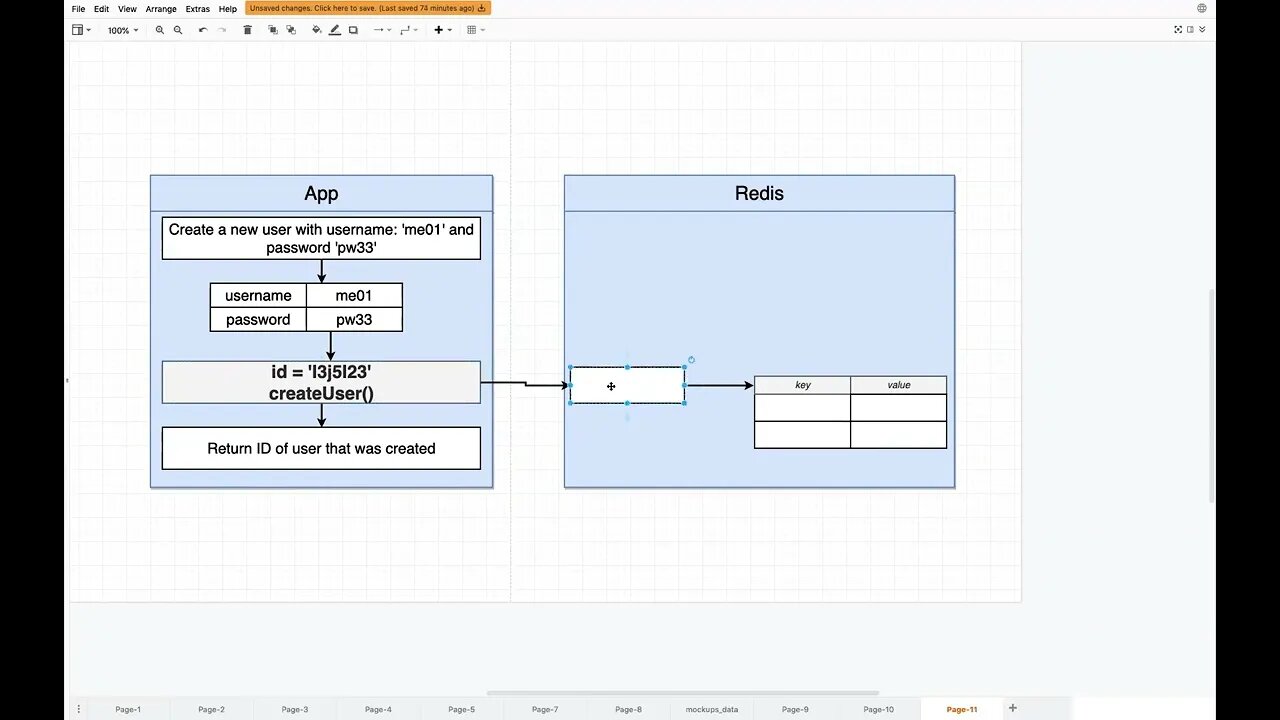Select the 'key' header cell
The image size is (1280, 720).
point(802,385)
